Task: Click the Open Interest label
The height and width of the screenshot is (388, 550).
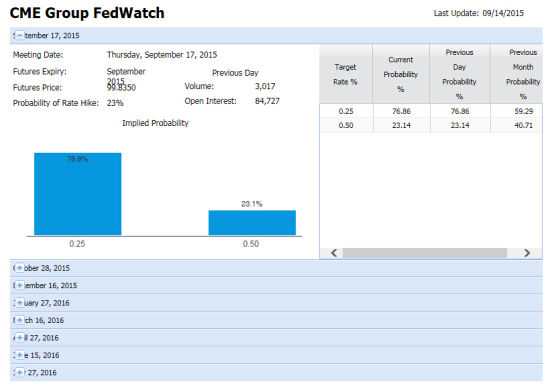Action: click(210, 101)
